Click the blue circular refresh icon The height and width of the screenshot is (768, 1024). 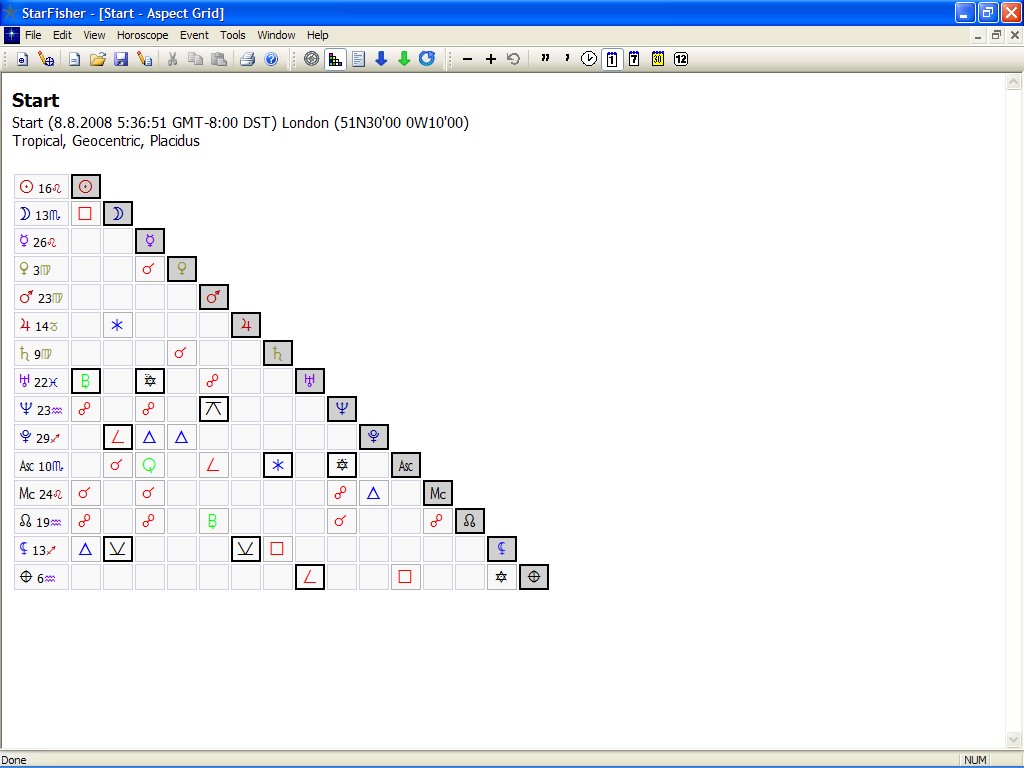(427, 59)
